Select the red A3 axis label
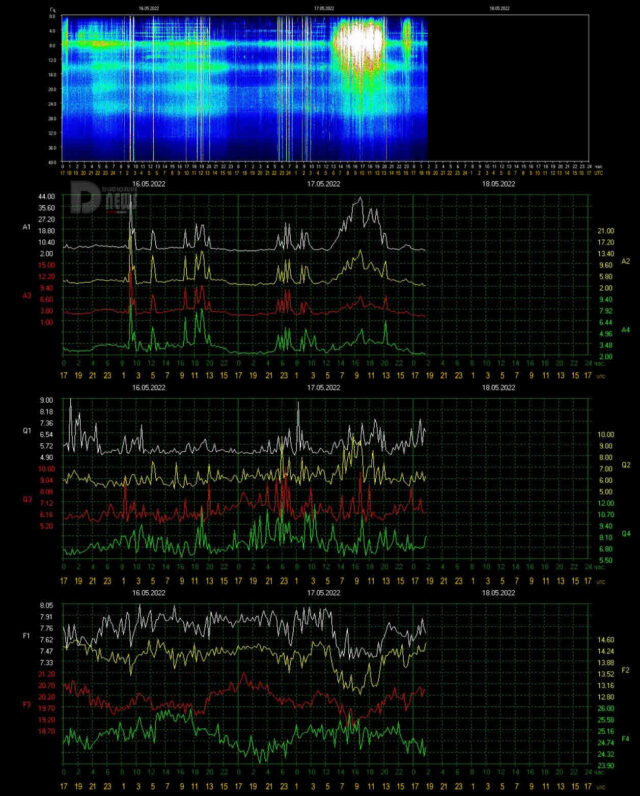Image resolution: width=640 pixels, height=796 pixels. [x=27, y=296]
